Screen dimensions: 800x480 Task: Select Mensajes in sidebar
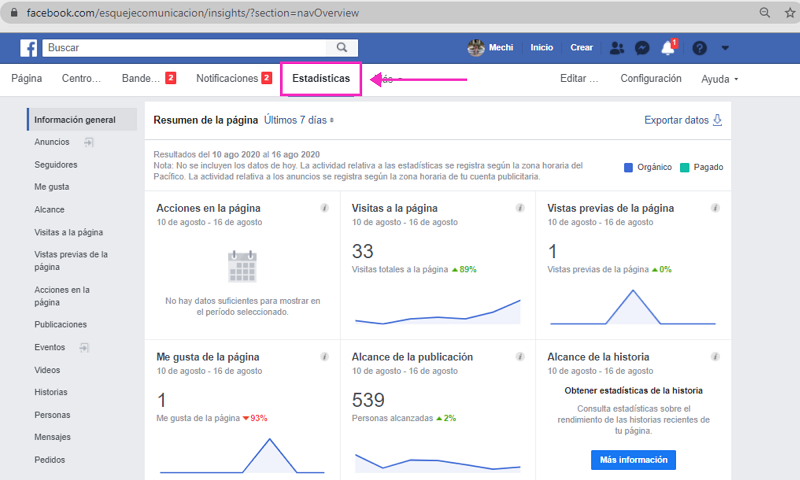(52, 437)
